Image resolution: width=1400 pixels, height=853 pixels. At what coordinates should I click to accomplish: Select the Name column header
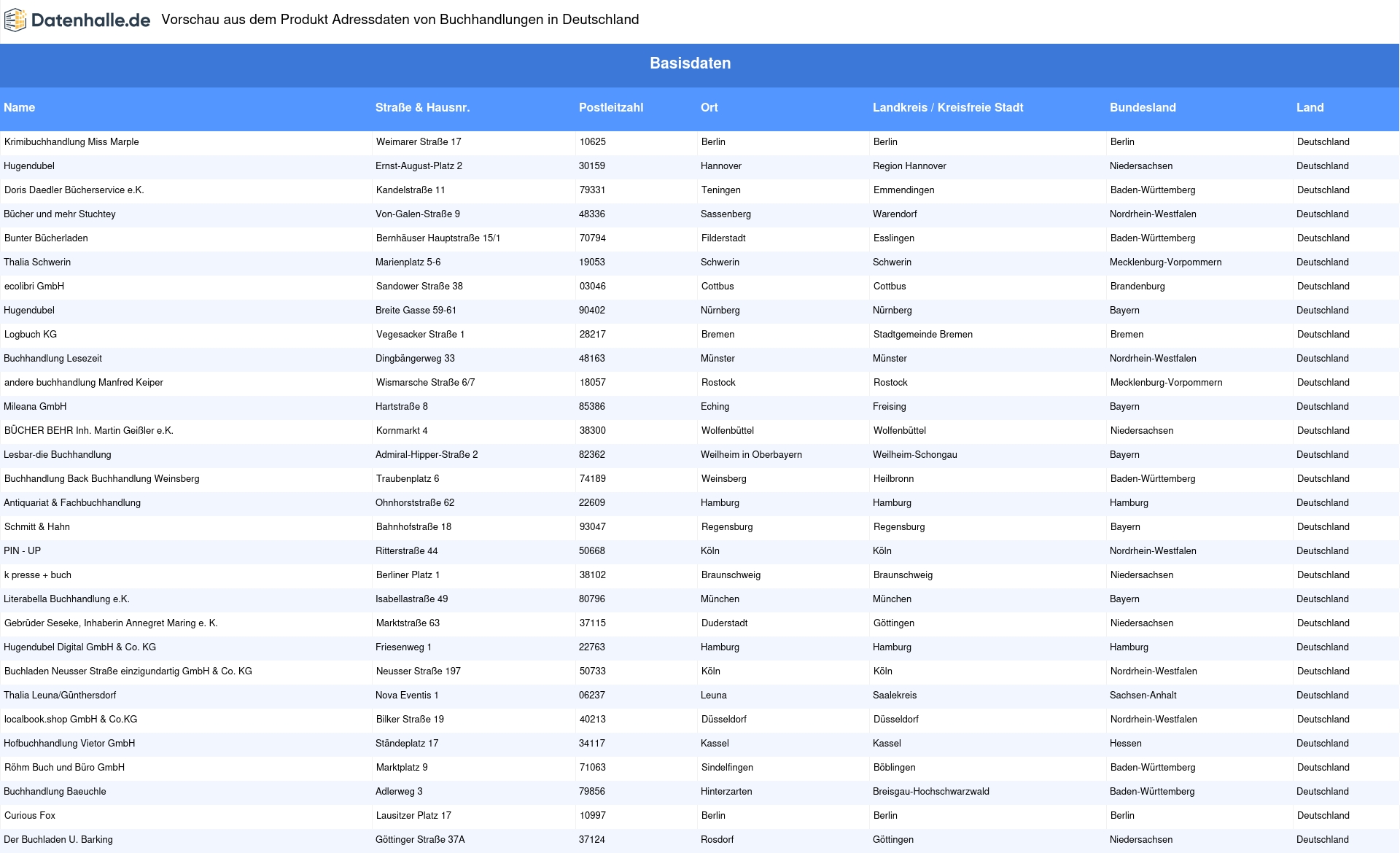[x=20, y=108]
